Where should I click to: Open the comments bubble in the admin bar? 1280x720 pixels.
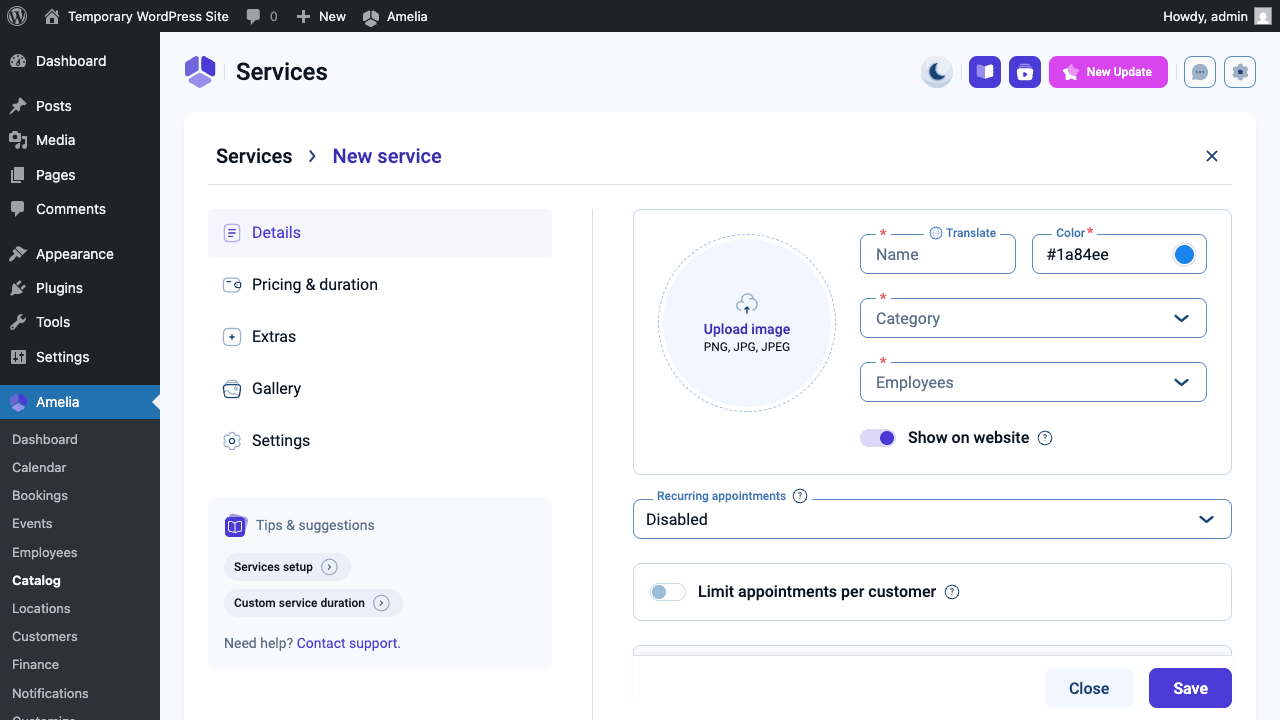[262, 16]
